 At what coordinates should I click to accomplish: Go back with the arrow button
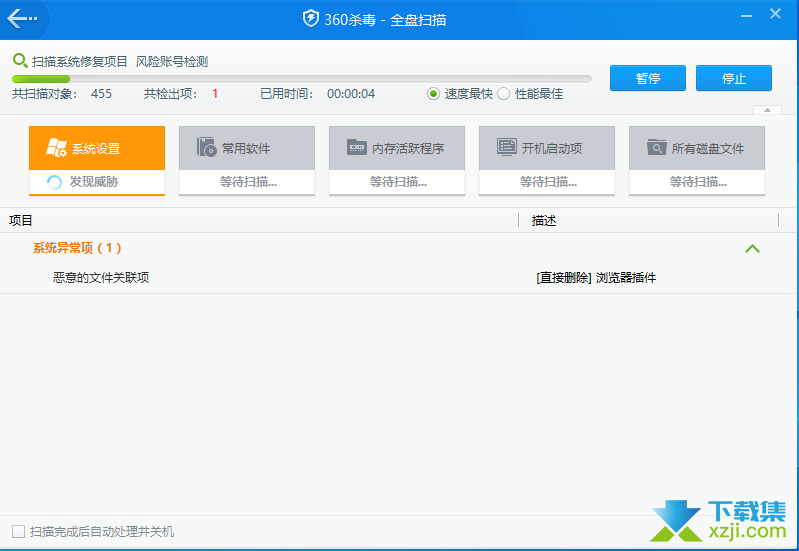pos(22,19)
